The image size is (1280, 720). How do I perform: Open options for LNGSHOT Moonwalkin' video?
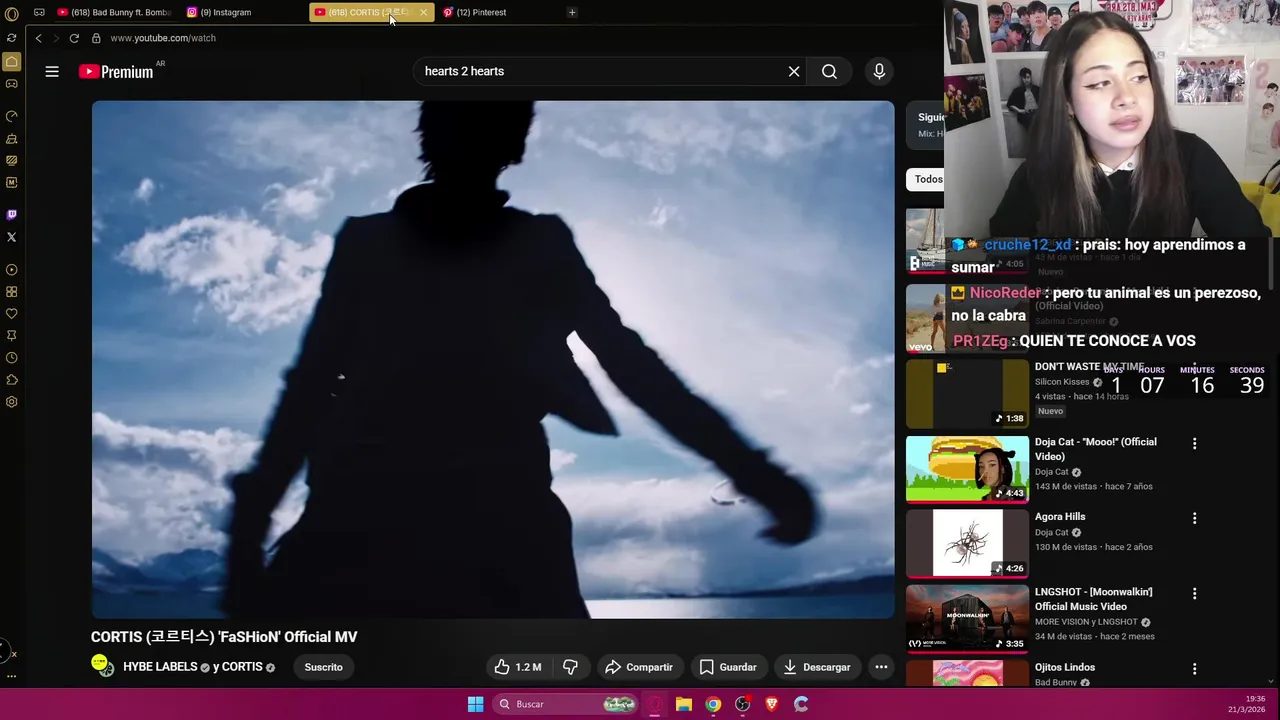click(x=1194, y=593)
